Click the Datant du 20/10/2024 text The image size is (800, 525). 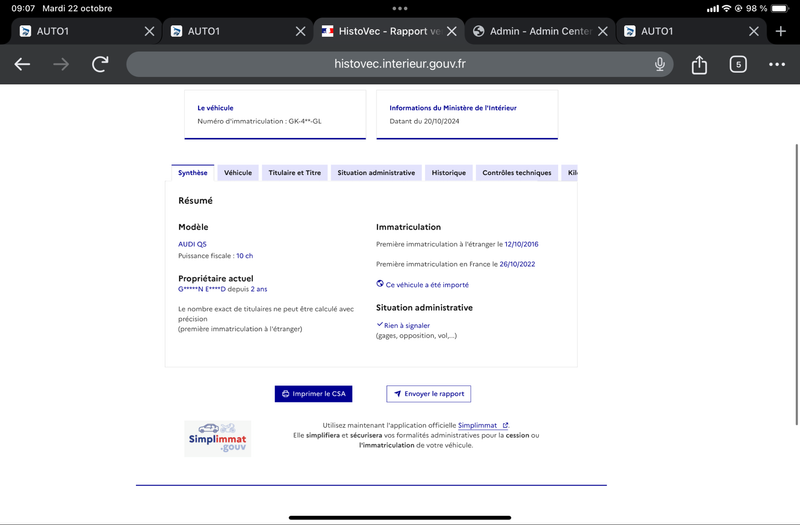(x=424, y=121)
